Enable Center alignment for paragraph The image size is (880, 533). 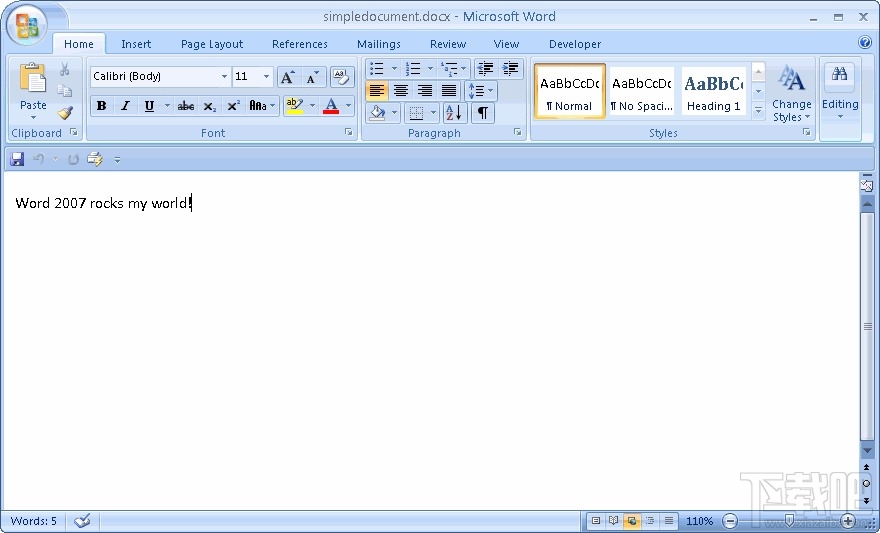tap(401, 91)
